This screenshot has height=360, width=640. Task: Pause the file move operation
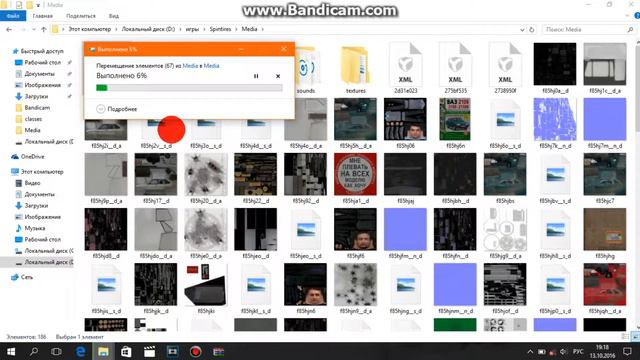(x=256, y=76)
